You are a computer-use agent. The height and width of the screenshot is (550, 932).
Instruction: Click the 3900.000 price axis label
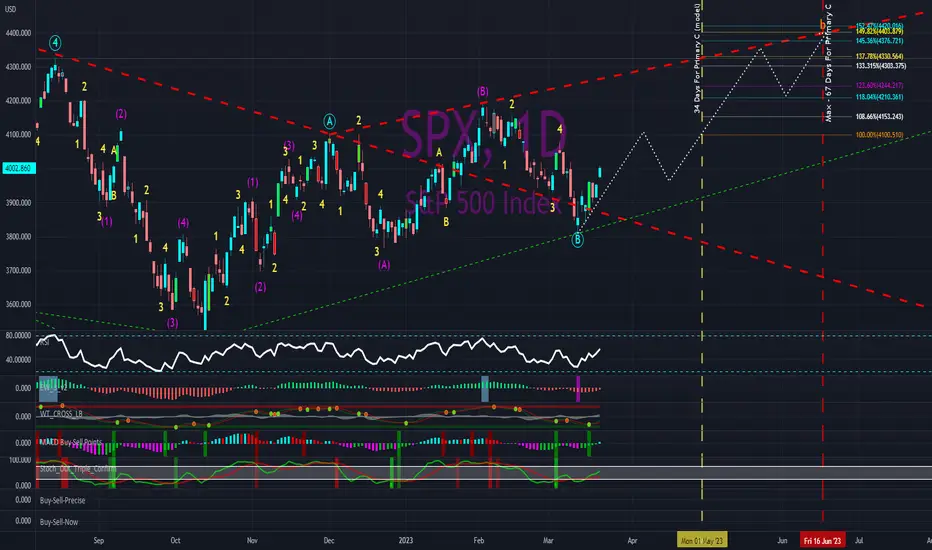(x=18, y=203)
